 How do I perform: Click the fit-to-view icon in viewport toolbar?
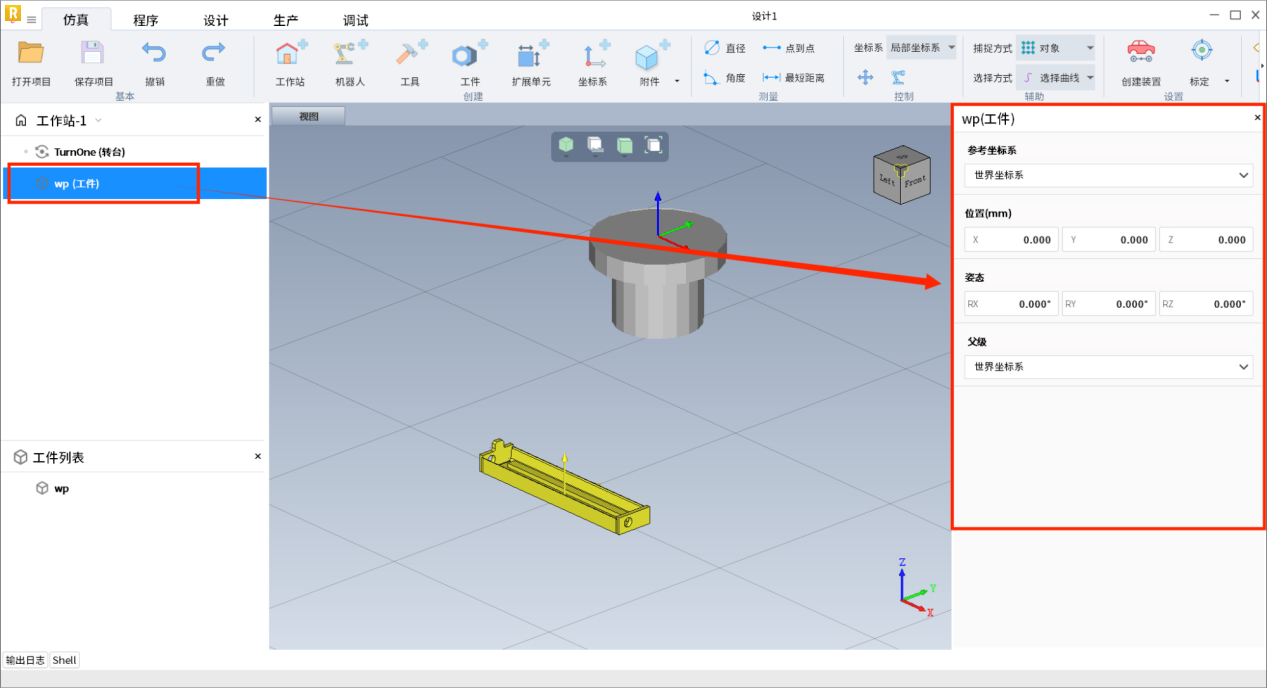coord(653,146)
